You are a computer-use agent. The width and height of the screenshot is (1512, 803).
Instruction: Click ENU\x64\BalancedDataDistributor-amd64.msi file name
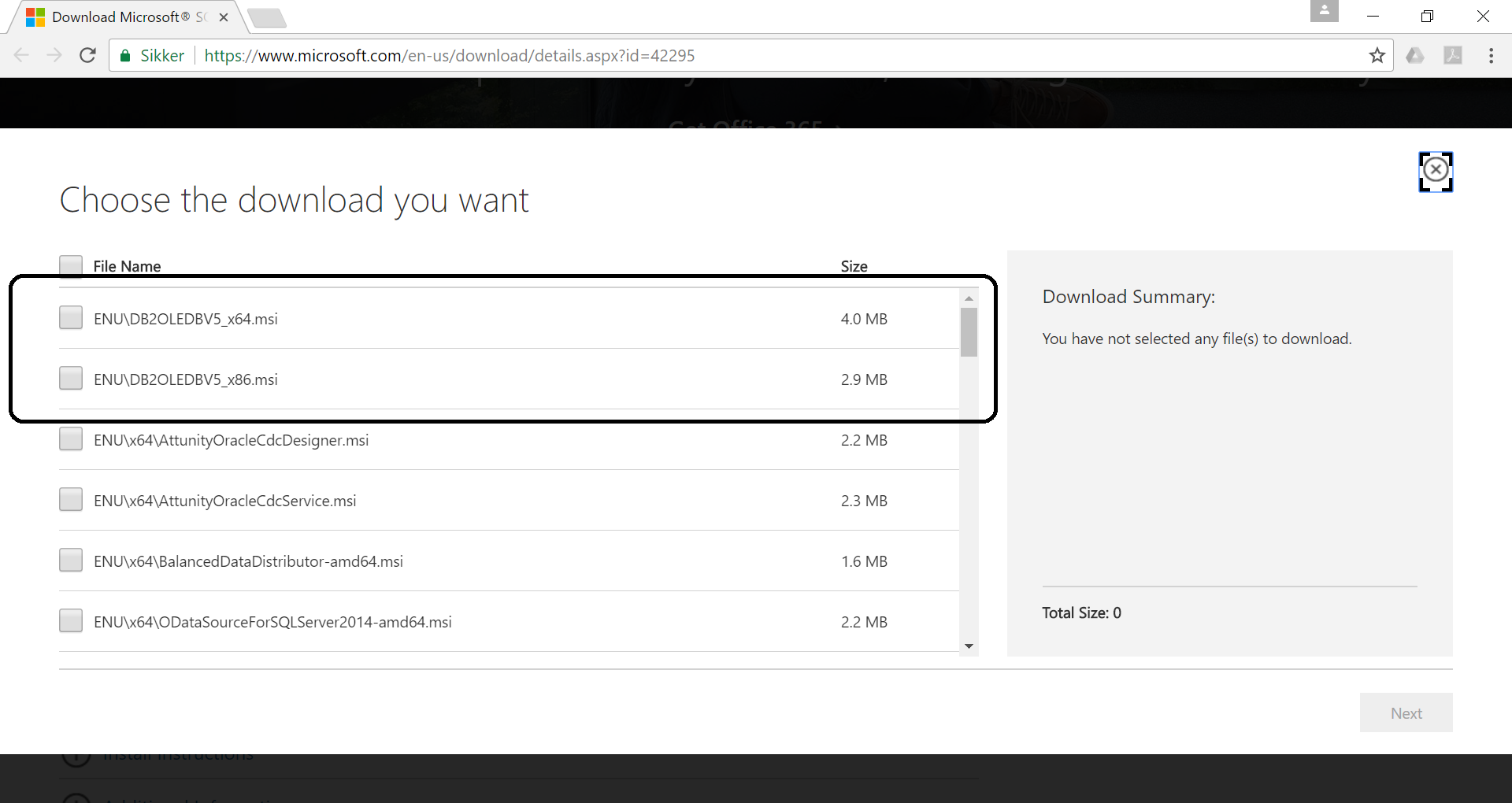coord(249,561)
